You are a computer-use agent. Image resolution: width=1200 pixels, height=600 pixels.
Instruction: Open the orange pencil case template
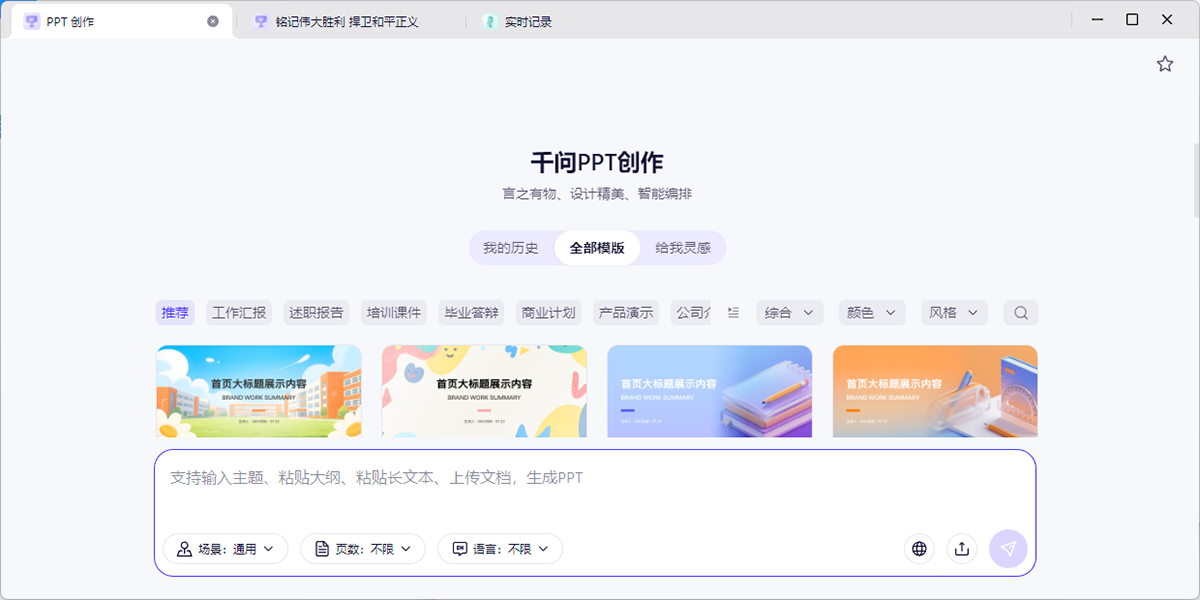(935, 391)
